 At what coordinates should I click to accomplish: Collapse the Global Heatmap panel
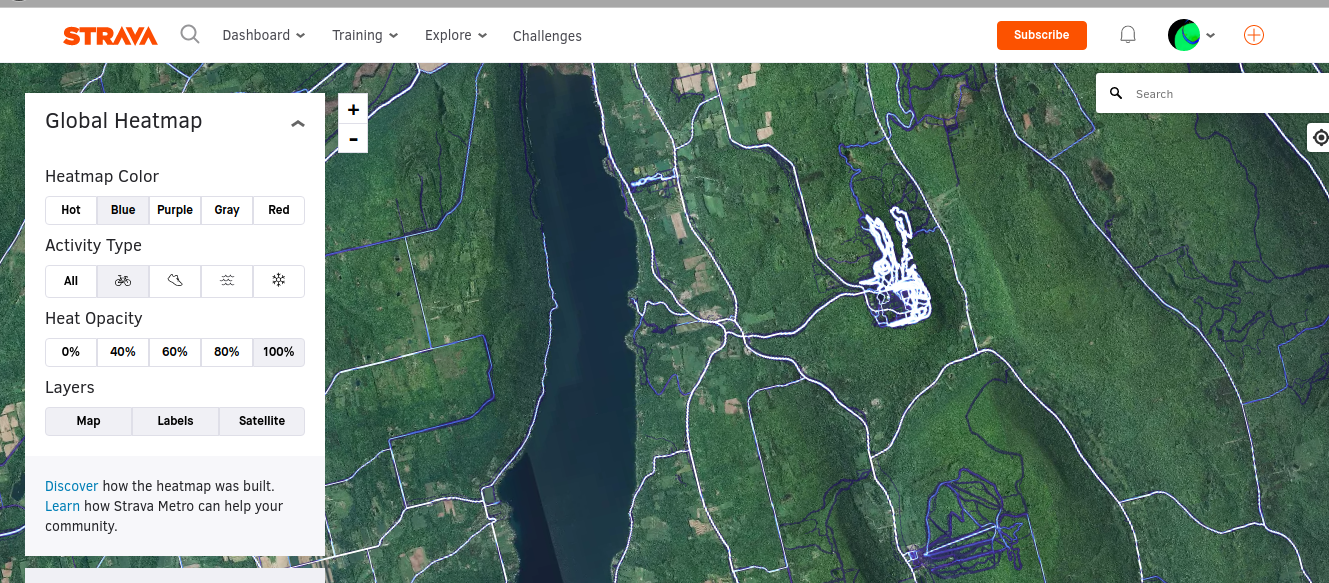pos(297,124)
